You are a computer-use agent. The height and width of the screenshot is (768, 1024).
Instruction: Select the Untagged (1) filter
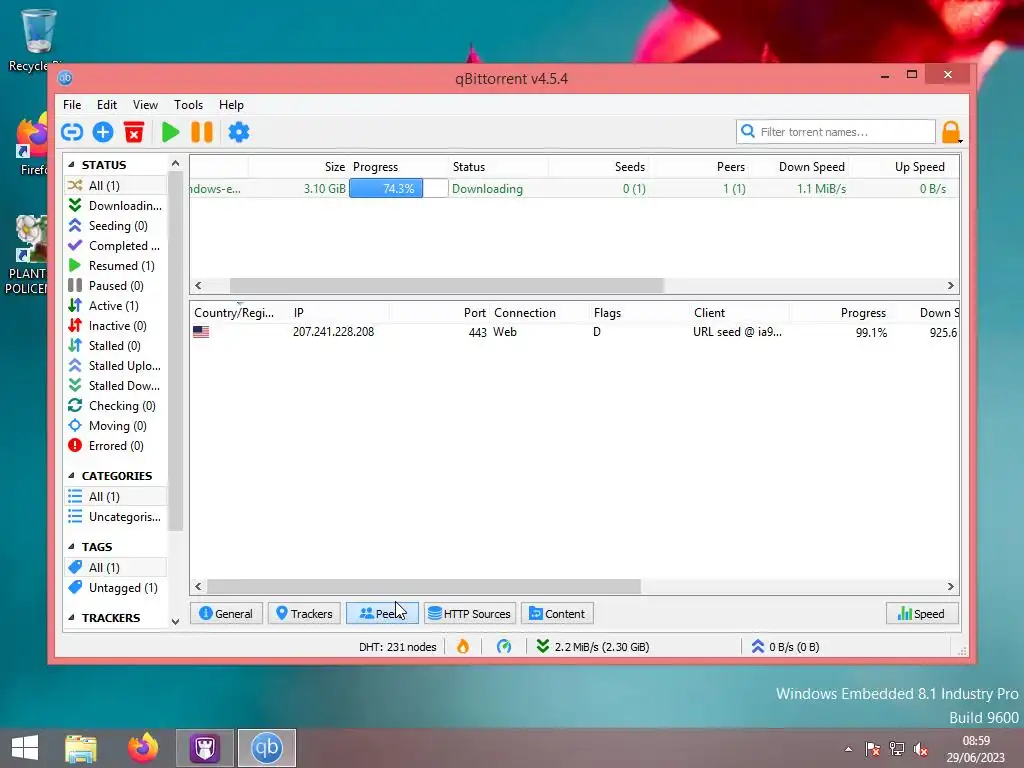point(116,588)
